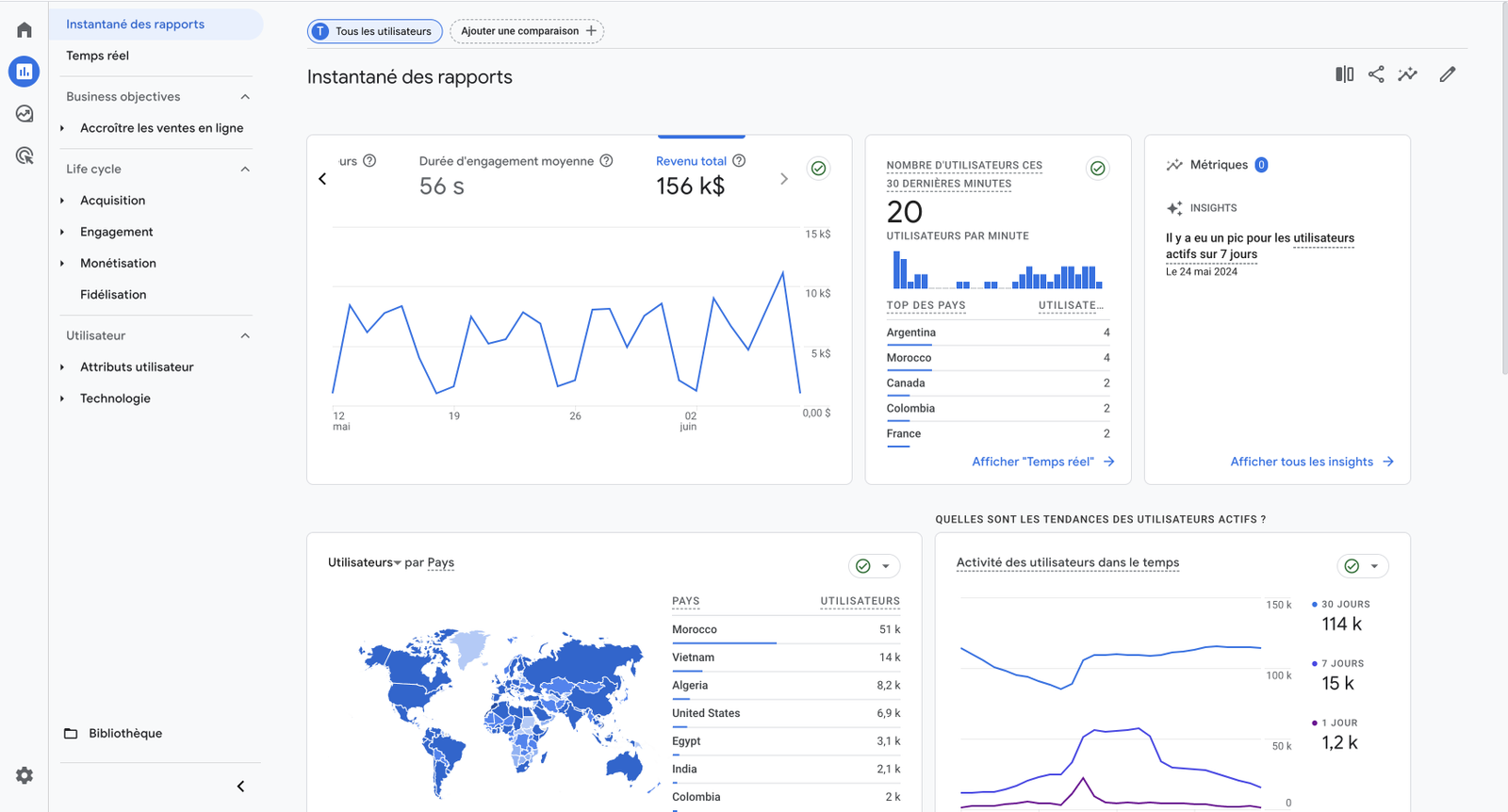This screenshot has width=1508, height=812.
Task: Click the Bibliothèque folder icon
Action: [71, 733]
